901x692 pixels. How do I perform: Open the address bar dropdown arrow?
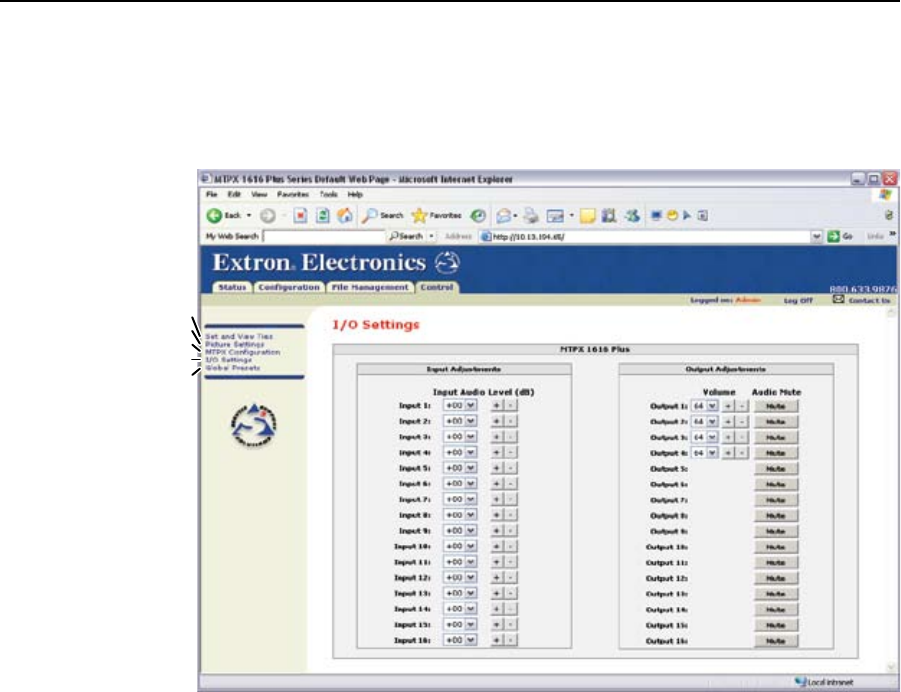click(817, 236)
